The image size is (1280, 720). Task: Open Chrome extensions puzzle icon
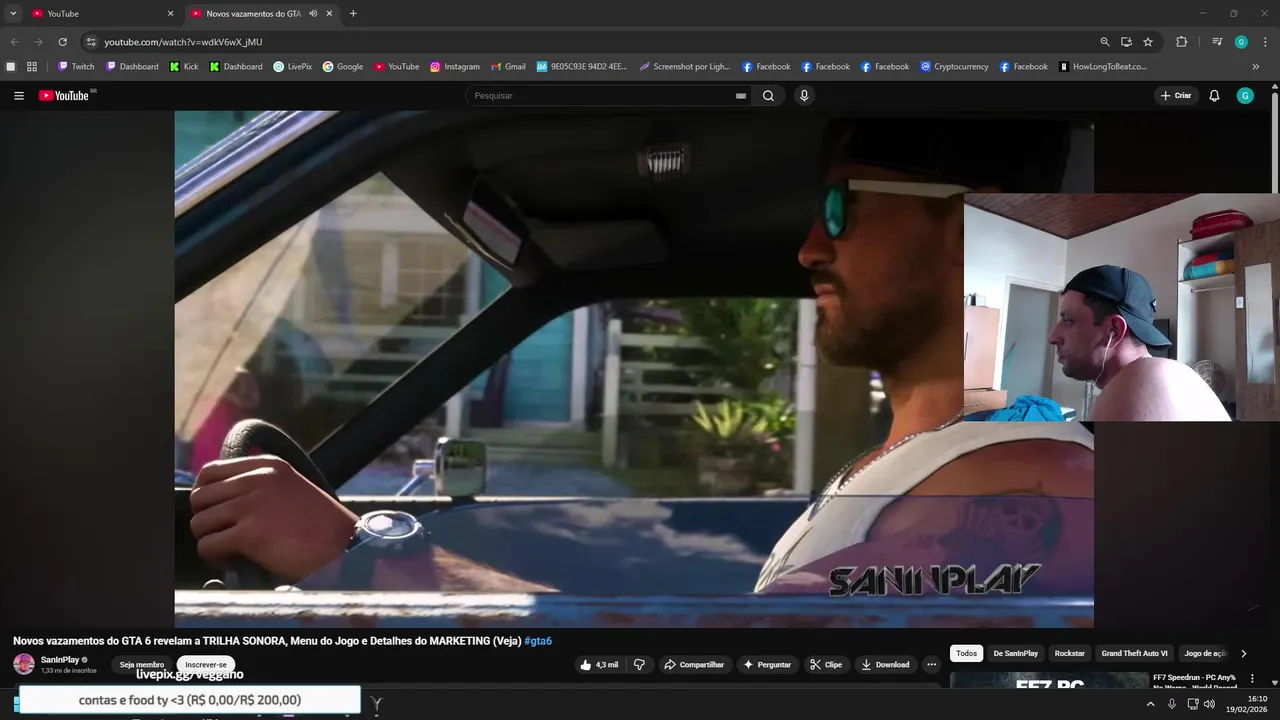point(1181,42)
